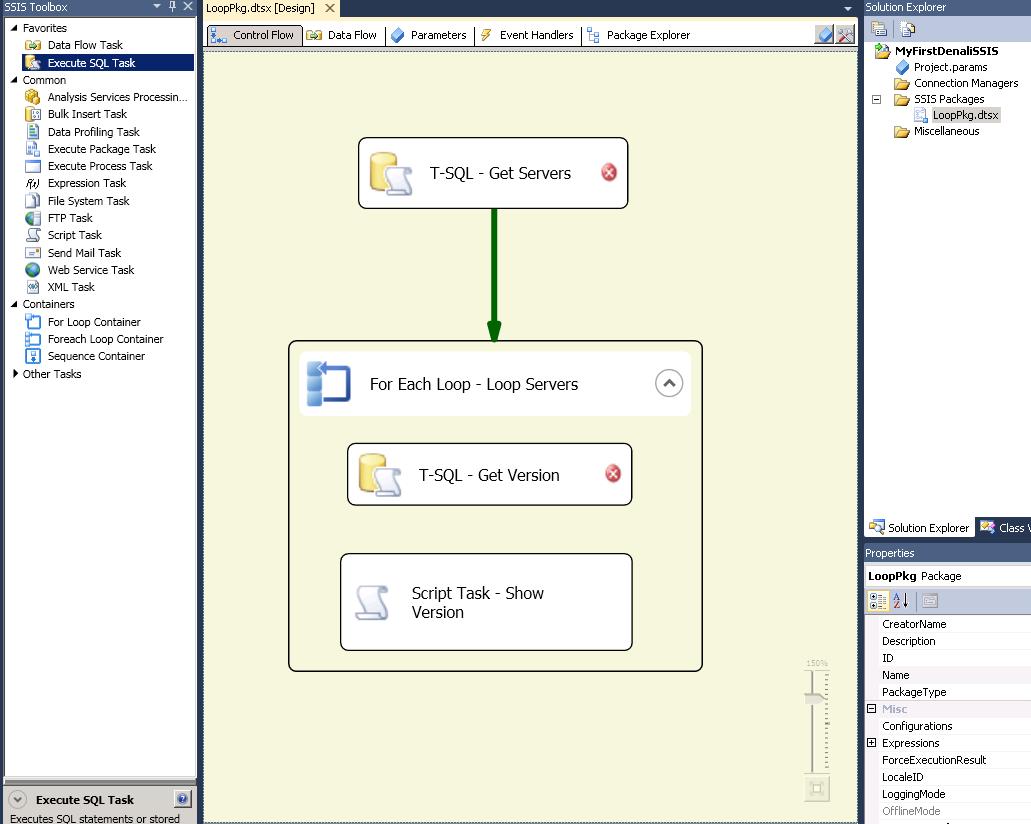The height and width of the screenshot is (824, 1031).
Task: Choose the XML Task icon
Action: (x=33, y=287)
